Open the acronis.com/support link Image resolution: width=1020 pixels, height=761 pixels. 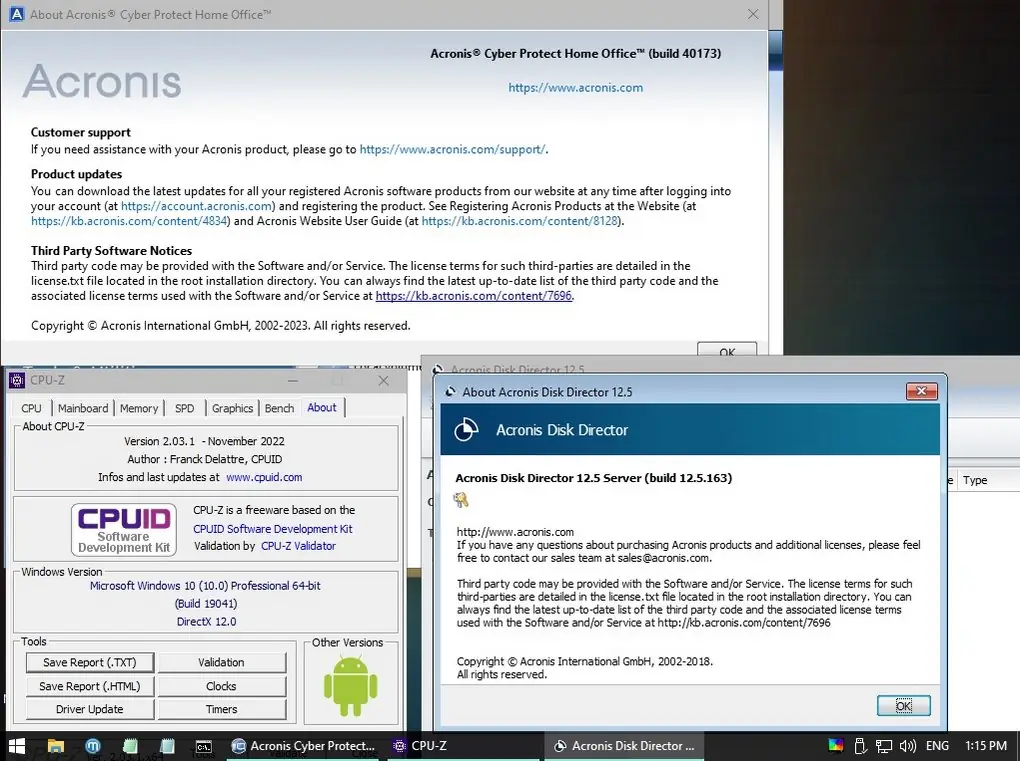(453, 149)
